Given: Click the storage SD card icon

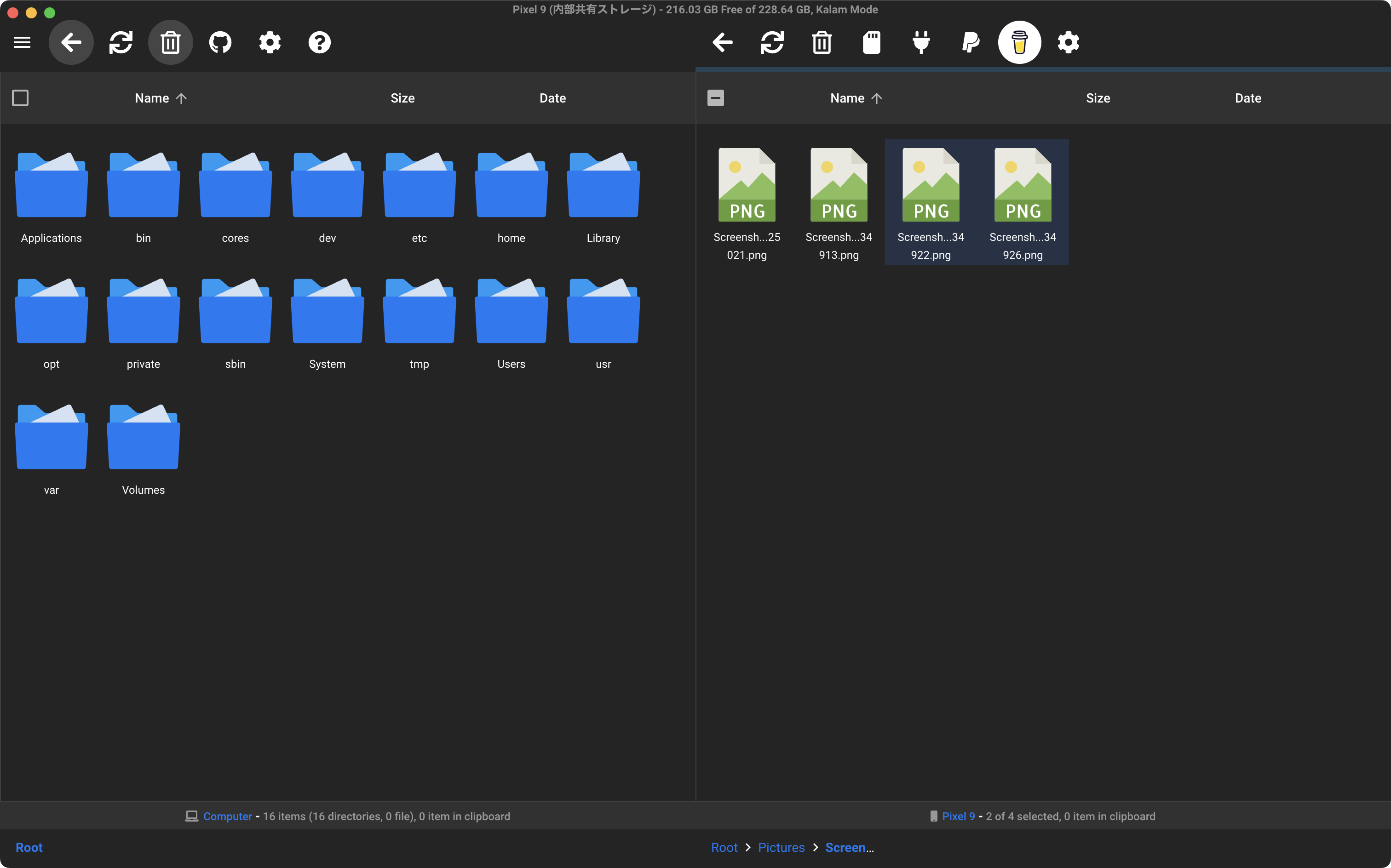Looking at the screenshot, I should [x=871, y=42].
